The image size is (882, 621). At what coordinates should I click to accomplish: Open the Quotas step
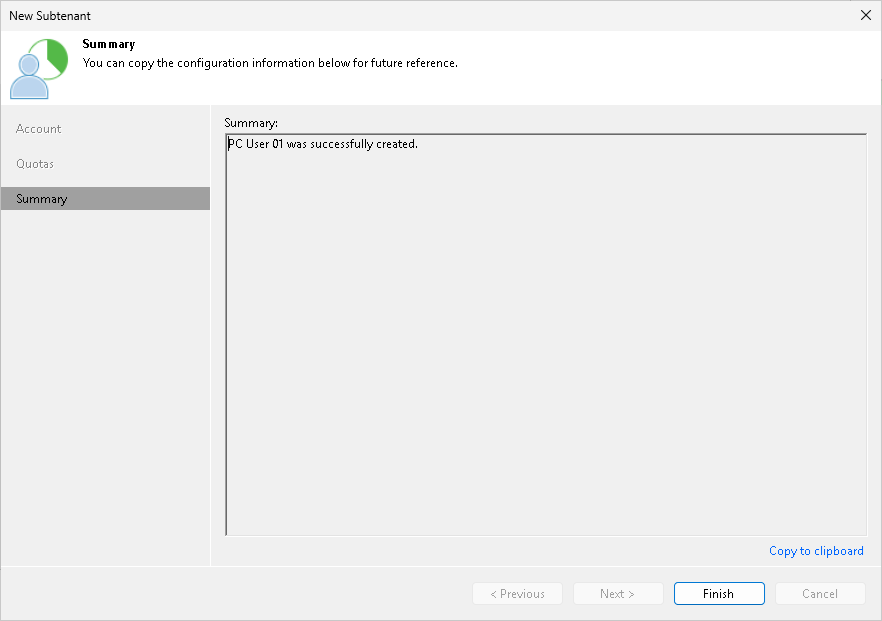pyautogui.click(x=34, y=163)
